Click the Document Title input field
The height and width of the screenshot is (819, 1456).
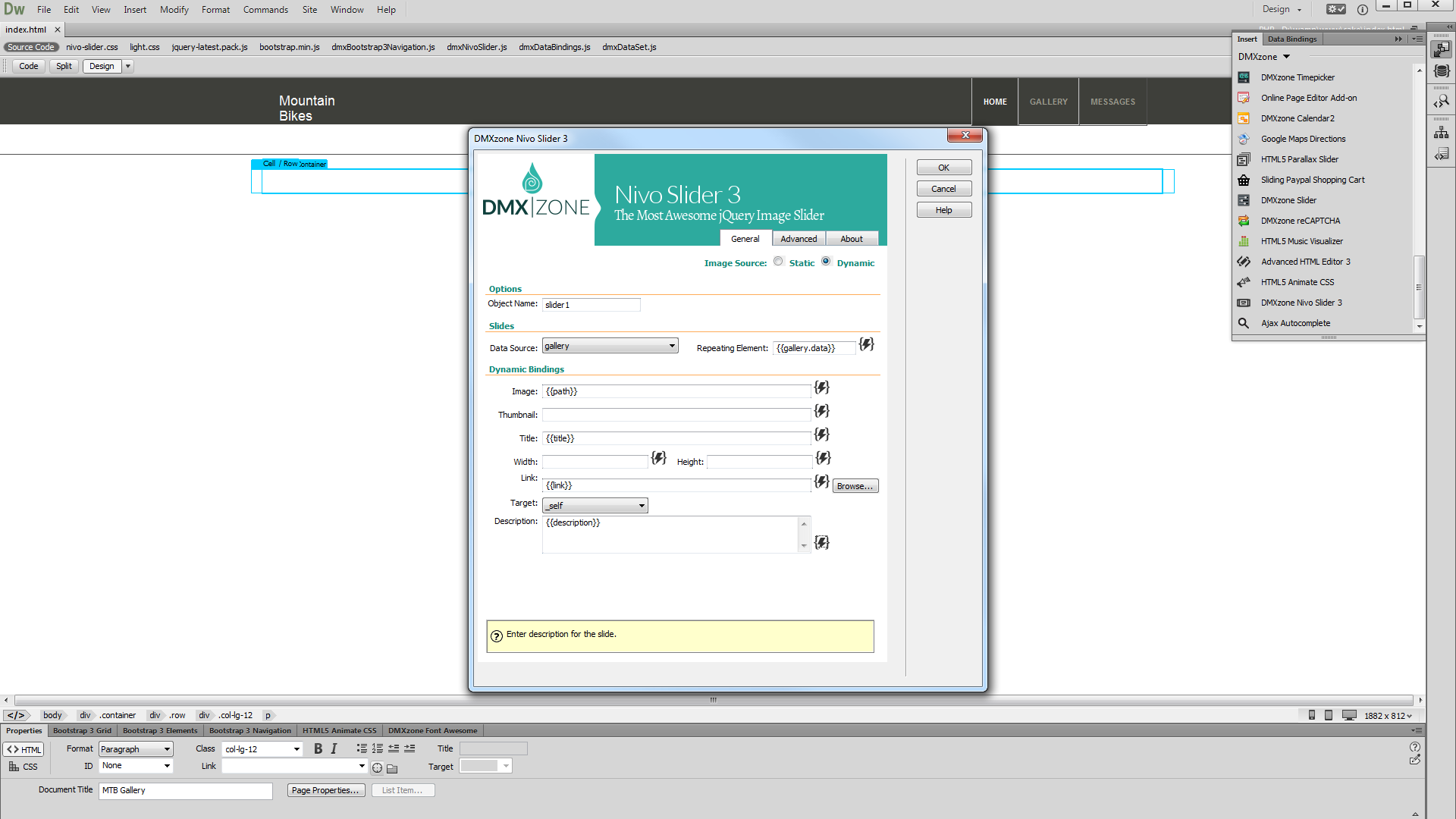(186, 790)
